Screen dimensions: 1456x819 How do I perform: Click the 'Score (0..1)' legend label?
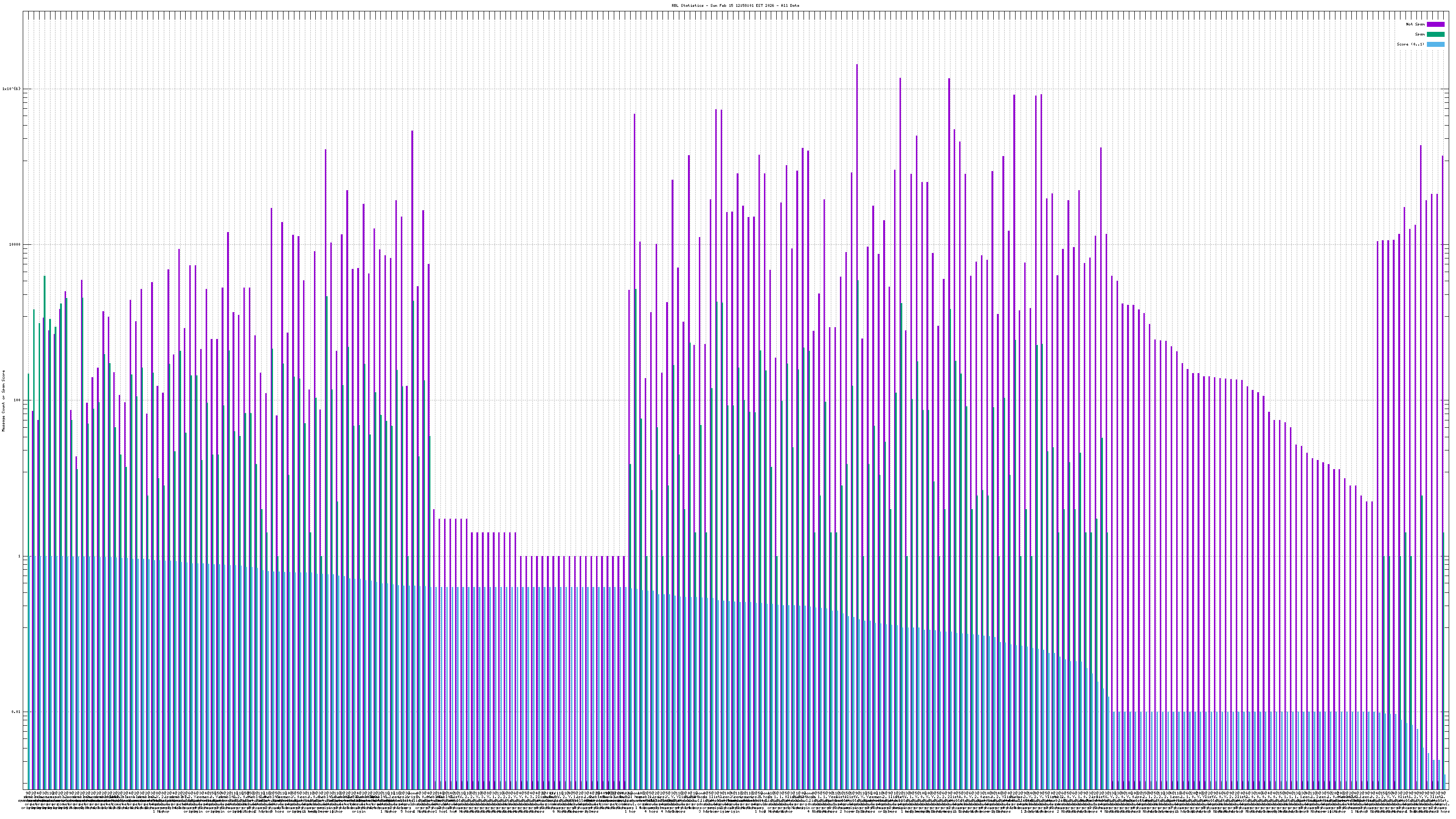pyautogui.click(x=1410, y=44)
